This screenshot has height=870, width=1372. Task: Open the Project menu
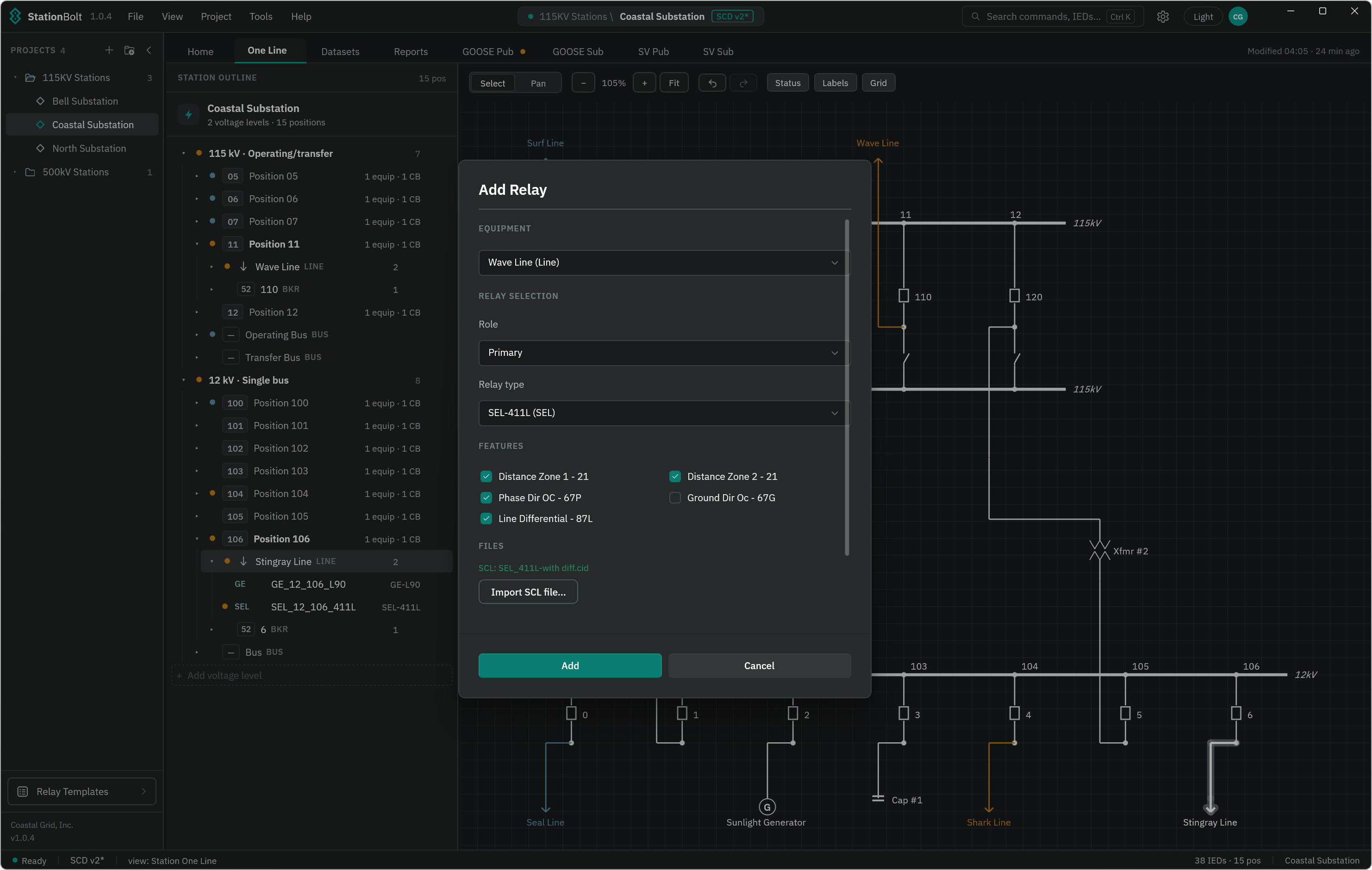coord(216,17)
